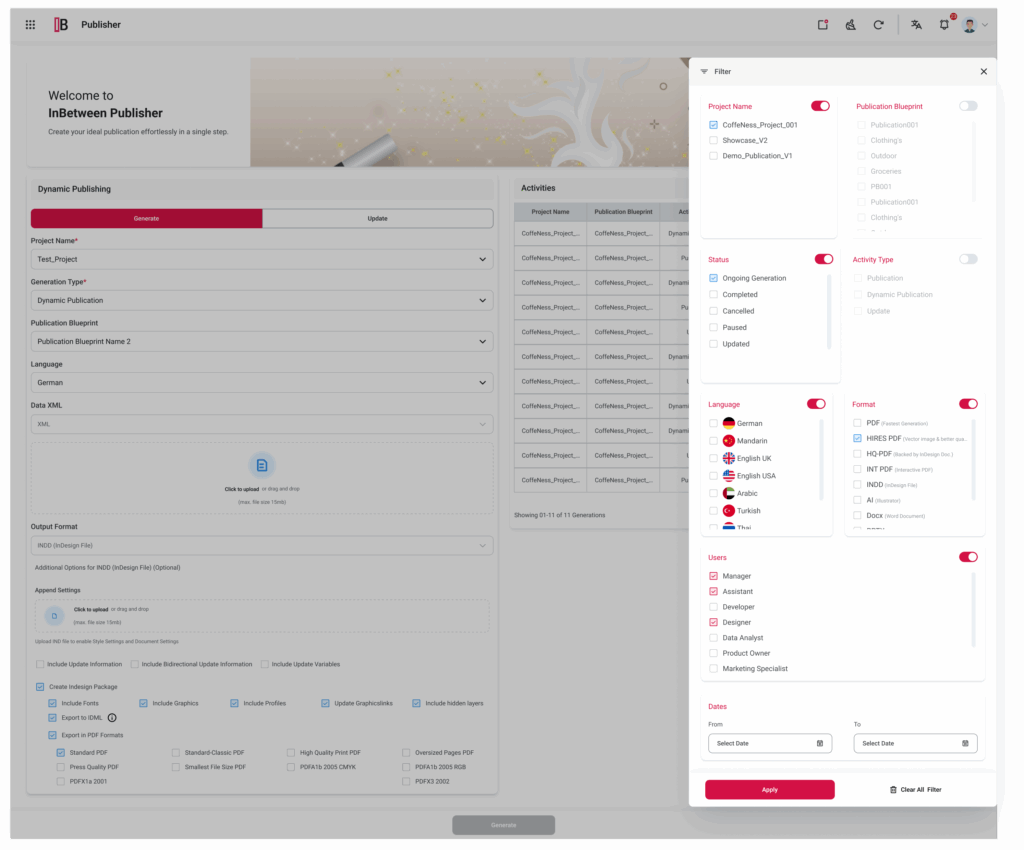Uncheck the Include Fonts checkbox
1024x850 pixels.
(52, 702)
